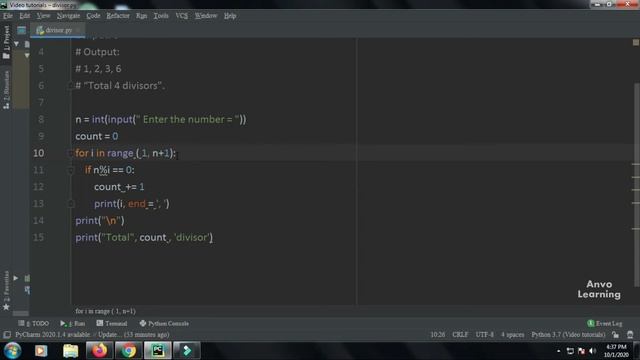The height and width of the screenshot is (360, 640).
Task: Click the project view icon beside tab
Action: tap(21, 30)
